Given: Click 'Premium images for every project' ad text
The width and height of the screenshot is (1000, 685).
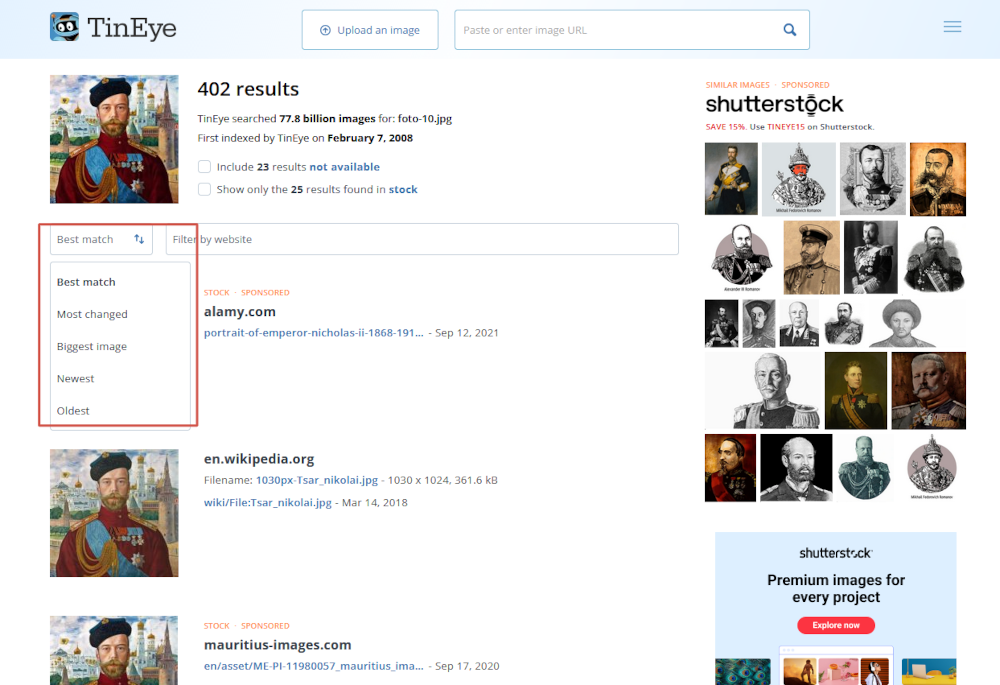Looking at the screenshot, I should tap(835, 589).
